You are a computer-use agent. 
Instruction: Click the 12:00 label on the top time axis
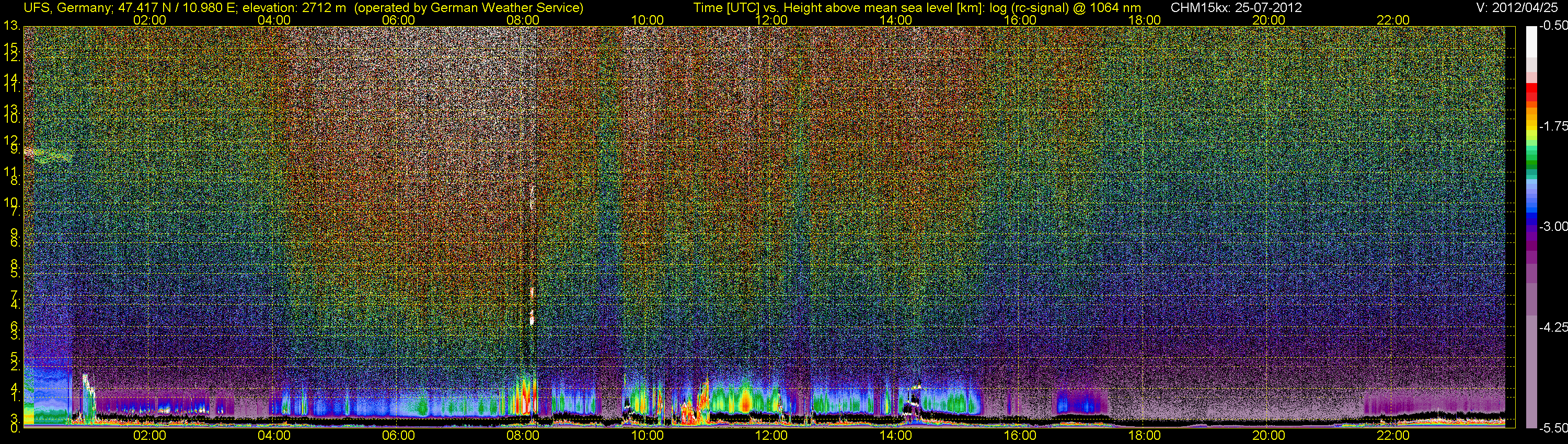point(771,20)
